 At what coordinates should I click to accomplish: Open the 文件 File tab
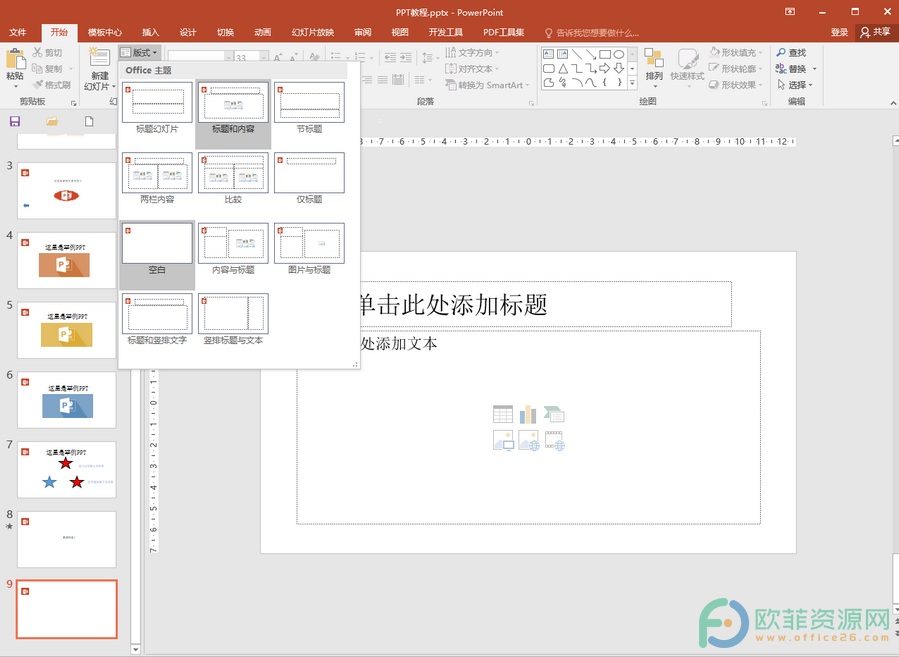coord(18,32)
